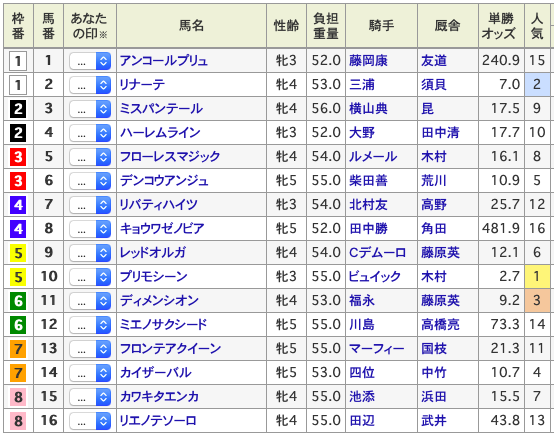The image size is (554, 436).
Task: Open horse page for ディメンシオン
Action: point(159,301)
